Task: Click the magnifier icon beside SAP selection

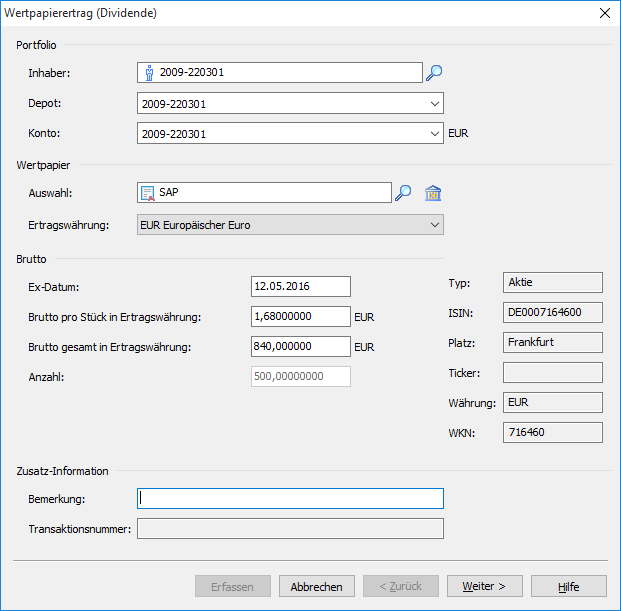Action: point(402,193)
